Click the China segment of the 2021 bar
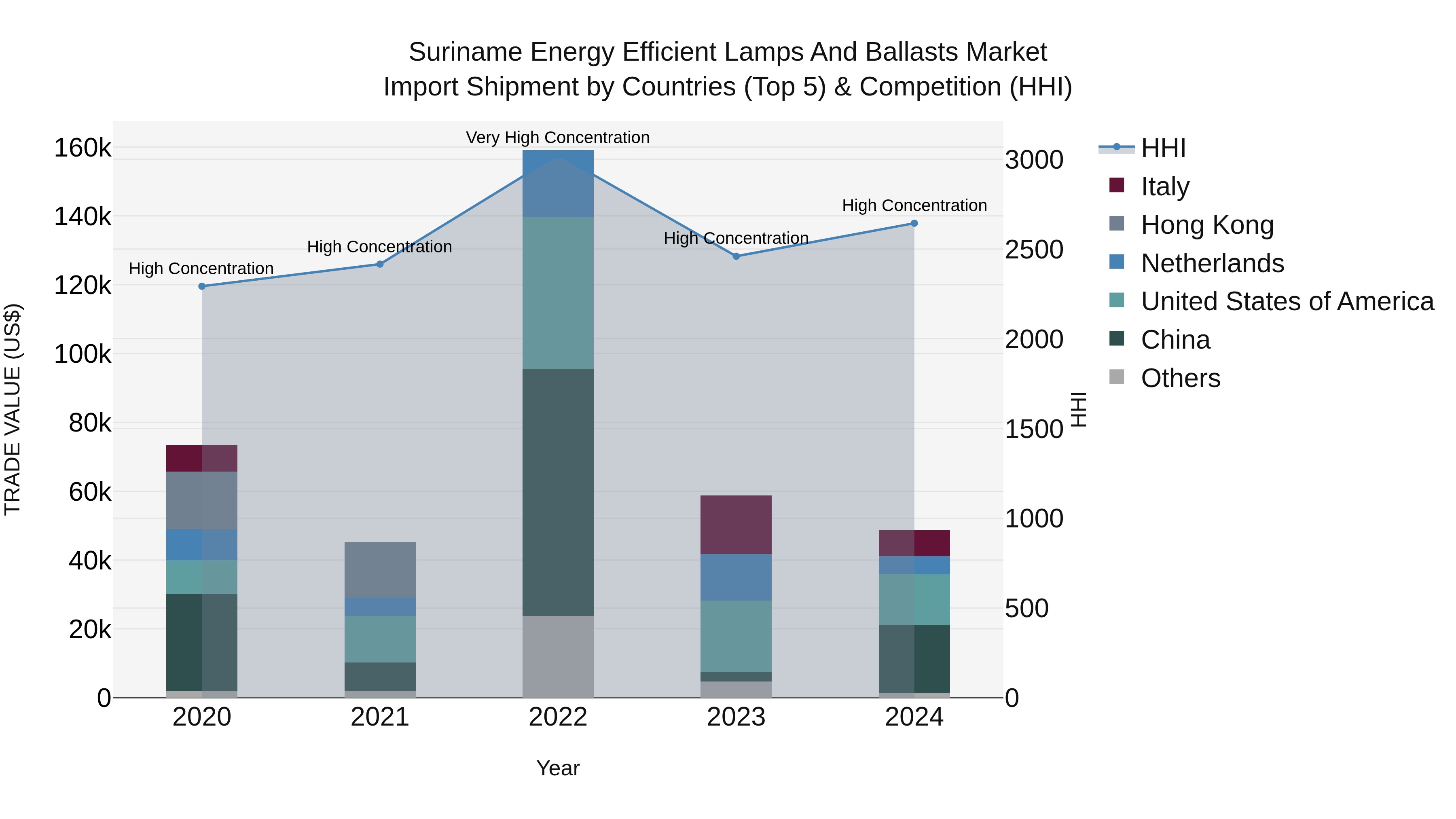Screen dimensions: 1456x819 [x=380, y=677]
